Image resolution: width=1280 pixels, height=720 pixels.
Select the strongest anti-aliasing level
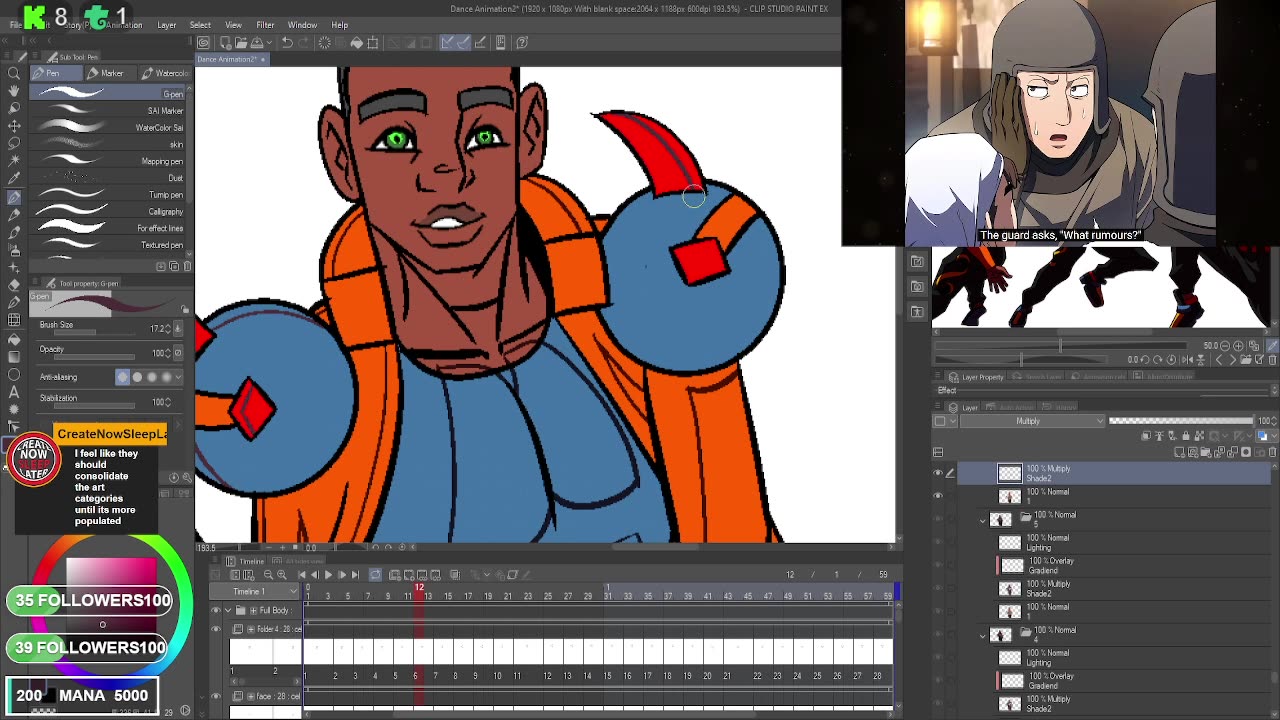[x=166, y=377]
